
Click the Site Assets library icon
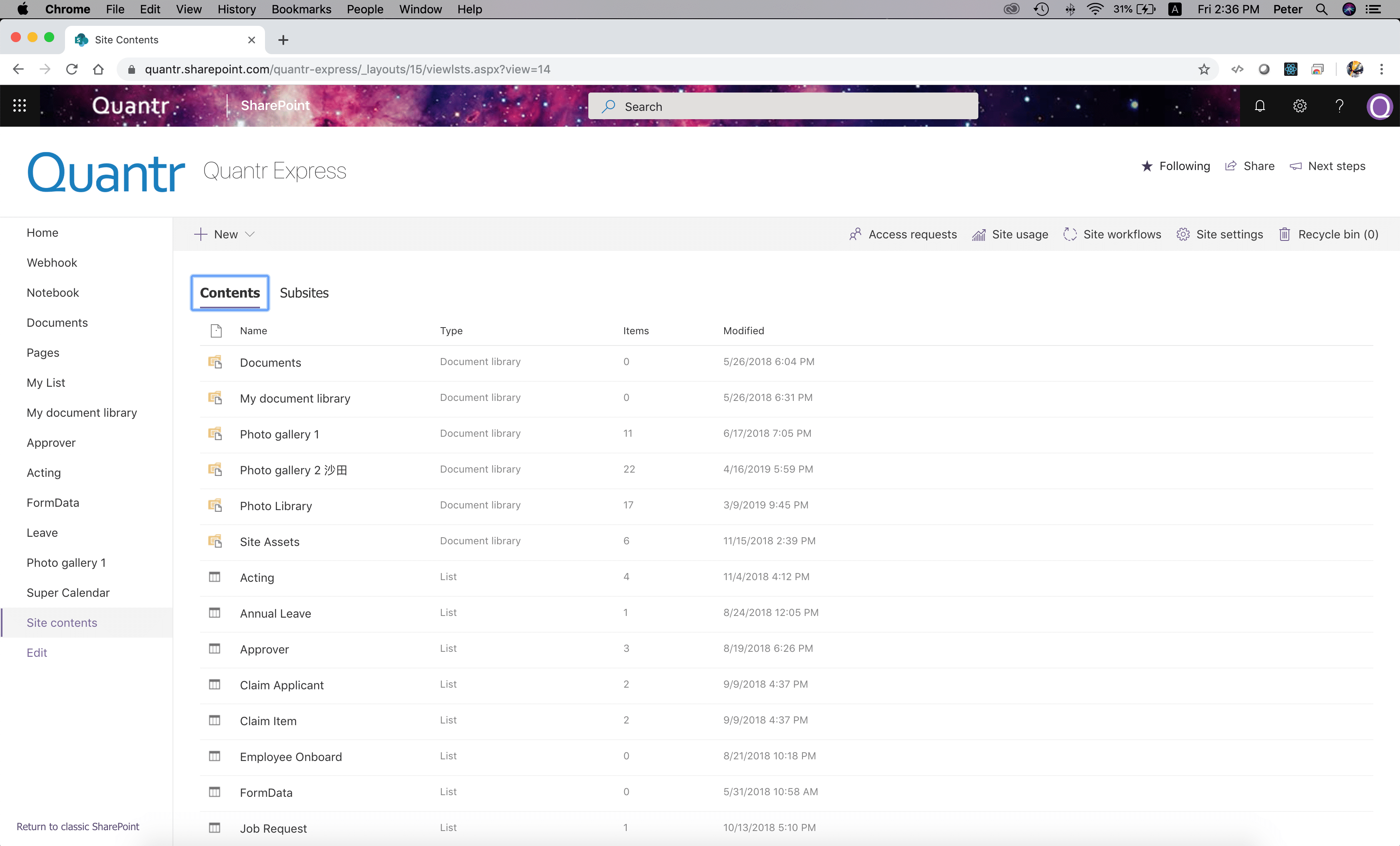[215, 541]
